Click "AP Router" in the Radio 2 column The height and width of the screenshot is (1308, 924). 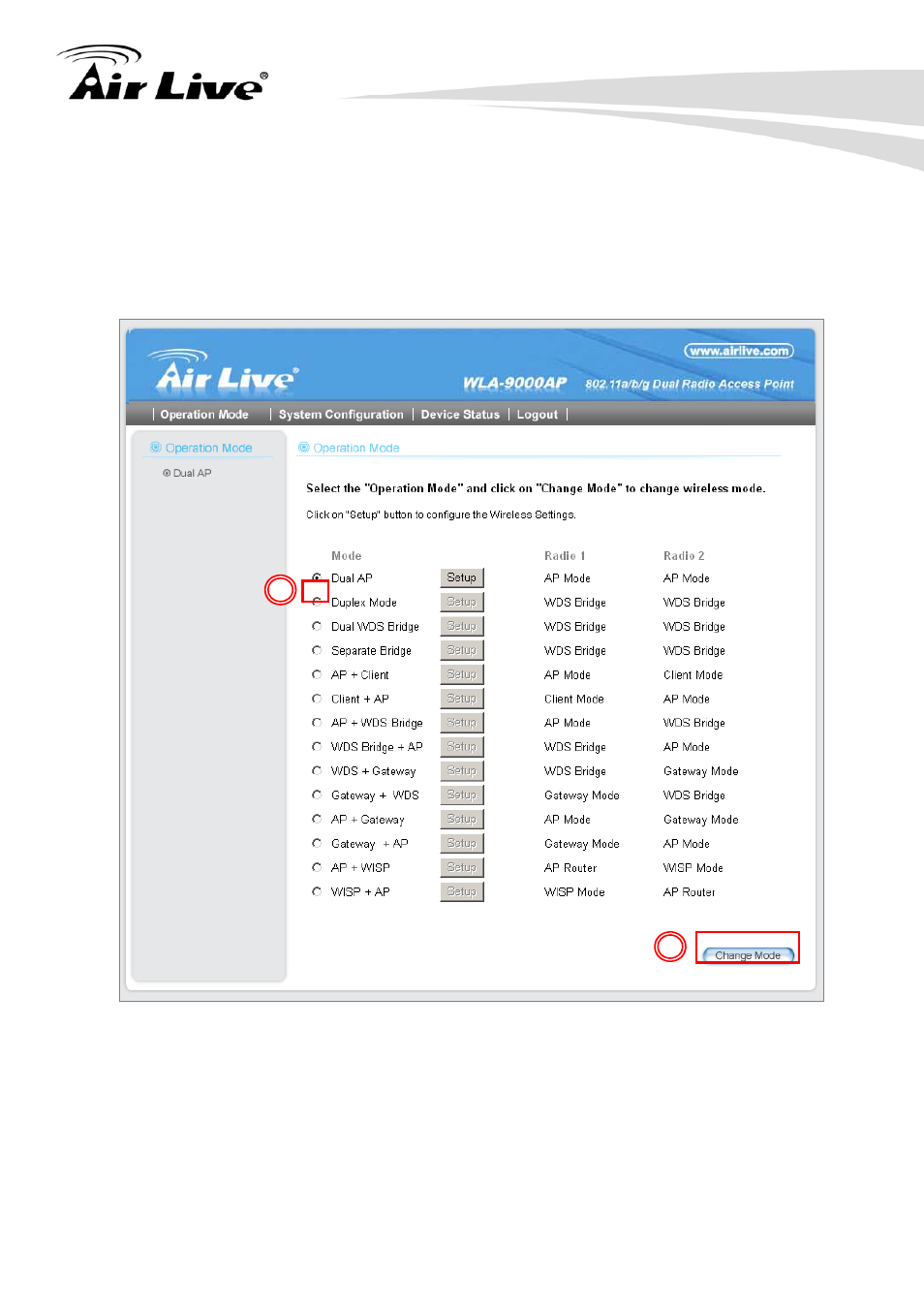pyautogui.click(x=690, y=892)
